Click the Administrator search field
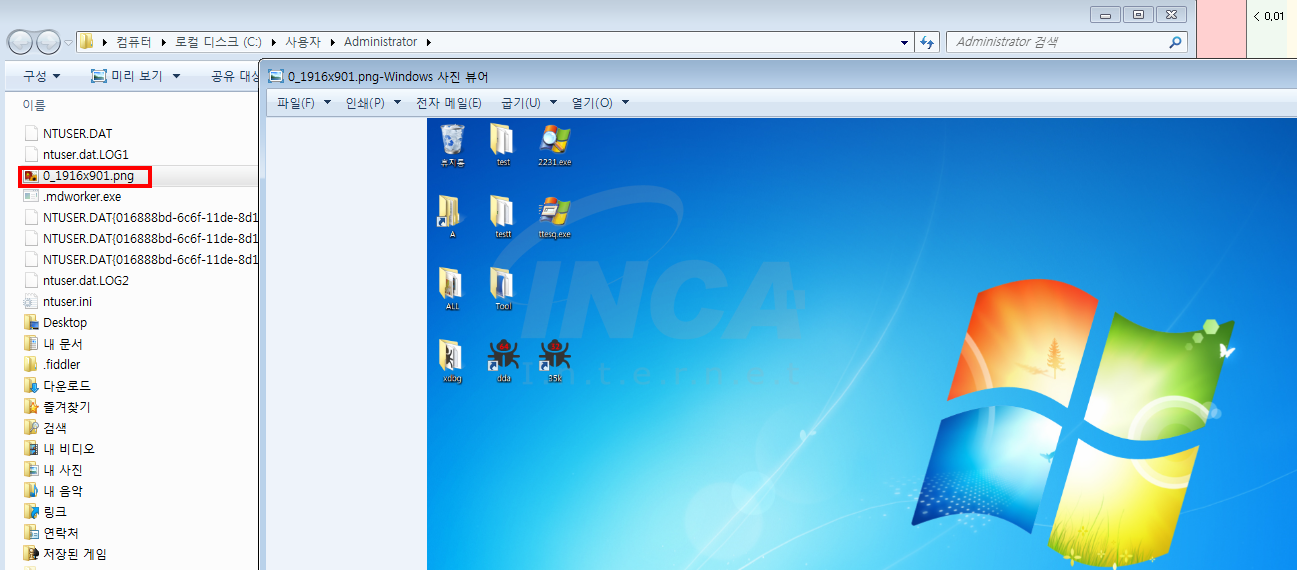 pyautogui.click(x=1066, y=42)
